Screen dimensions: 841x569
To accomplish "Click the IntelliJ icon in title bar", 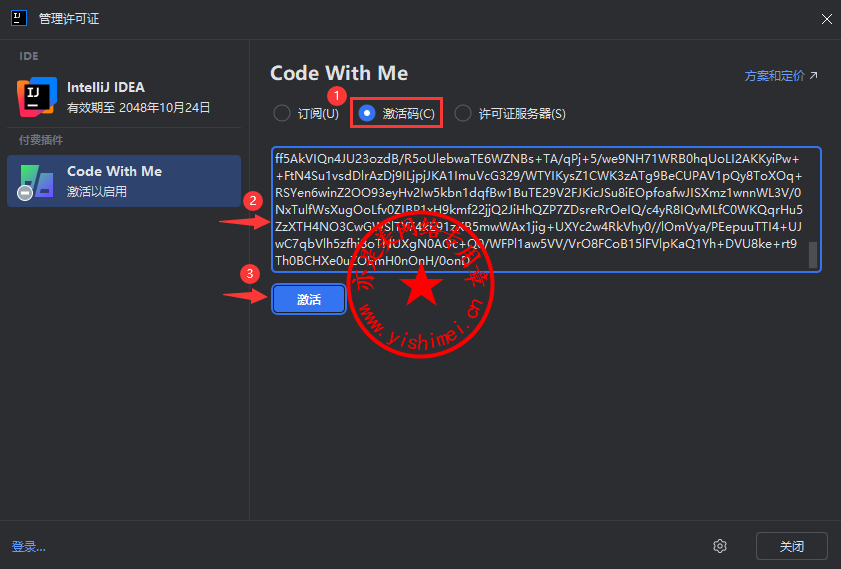I will point(19,18).
